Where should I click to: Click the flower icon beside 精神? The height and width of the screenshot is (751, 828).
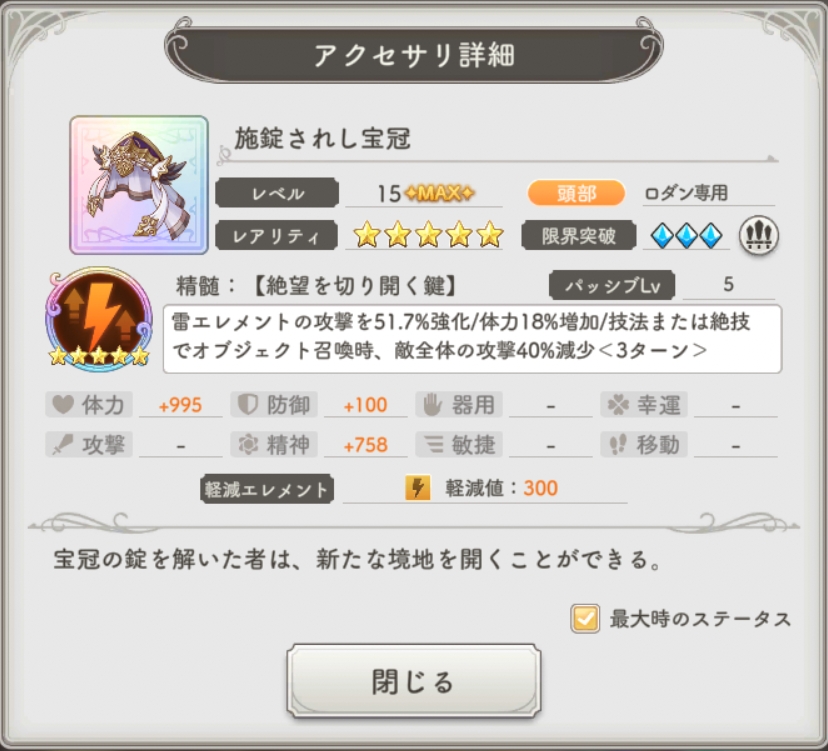point(247,445)
